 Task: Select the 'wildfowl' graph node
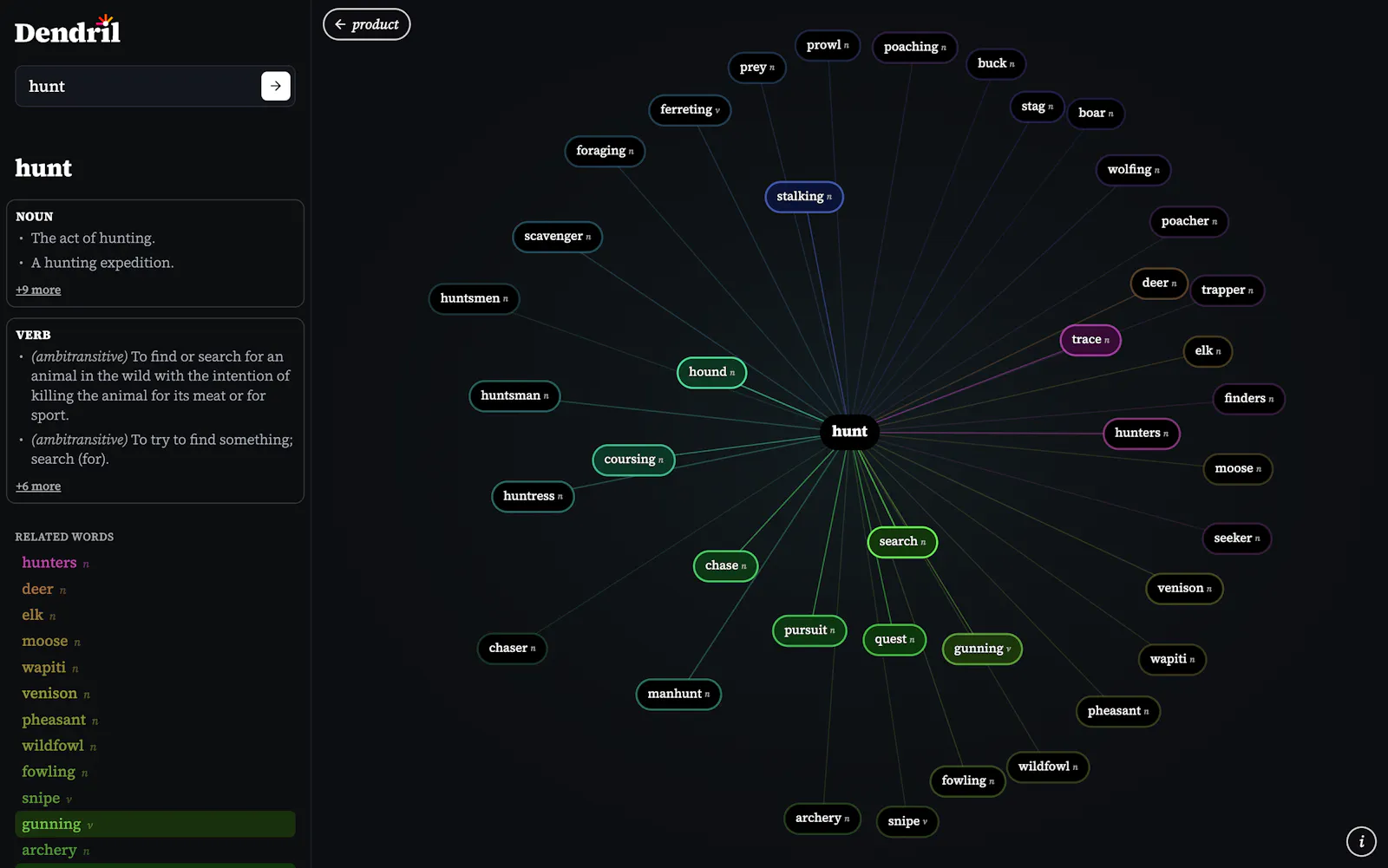(x=1048, y=767)
